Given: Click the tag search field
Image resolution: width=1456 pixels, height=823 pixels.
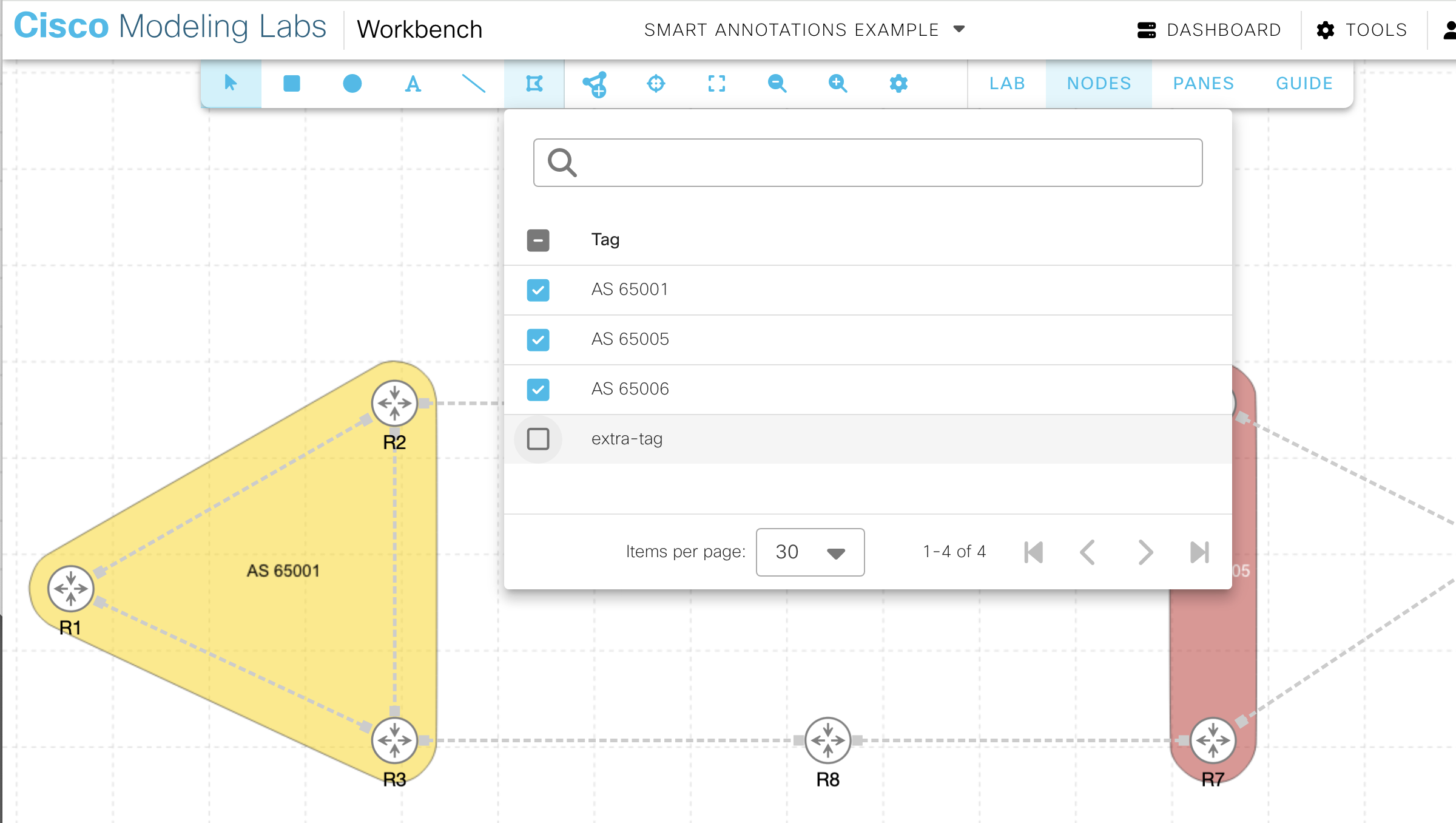Looking at the screenshot, I should pyautogui.click(x=868, y=163).
